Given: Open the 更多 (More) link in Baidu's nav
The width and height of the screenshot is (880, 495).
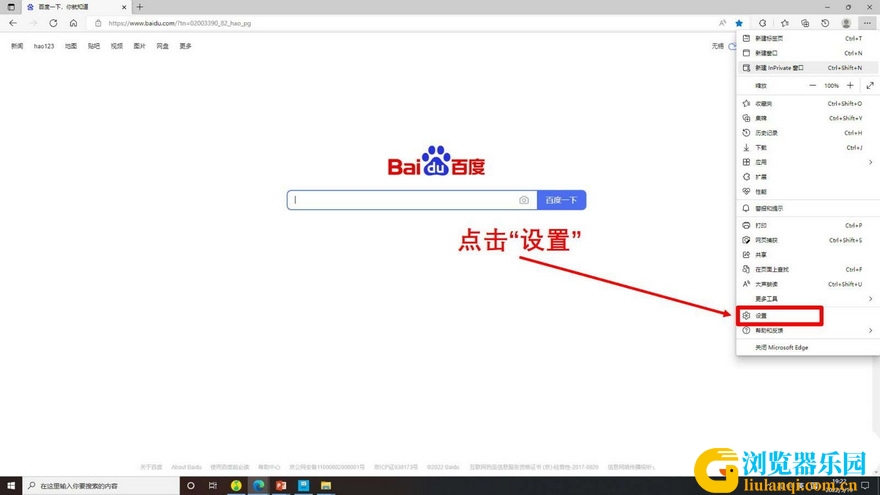Looking at the screenshot, I should (x=186, y=46).
